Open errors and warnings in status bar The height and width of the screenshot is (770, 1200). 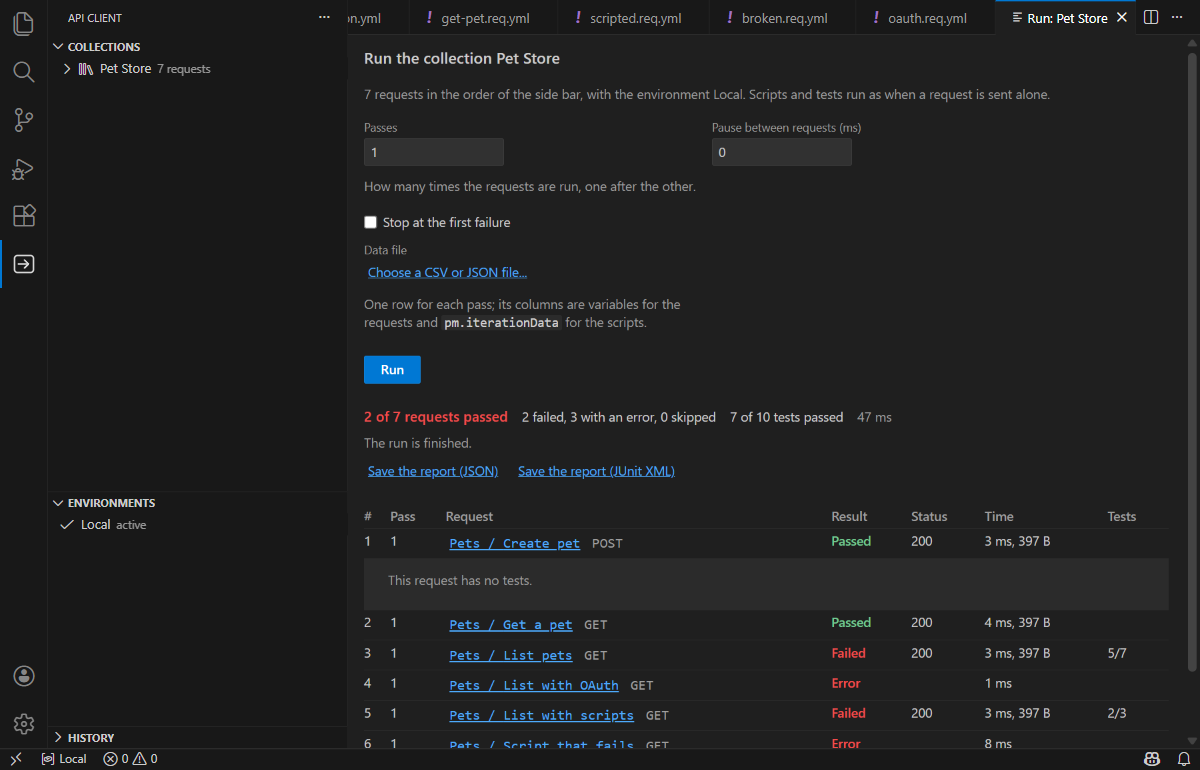click(130, 759)
